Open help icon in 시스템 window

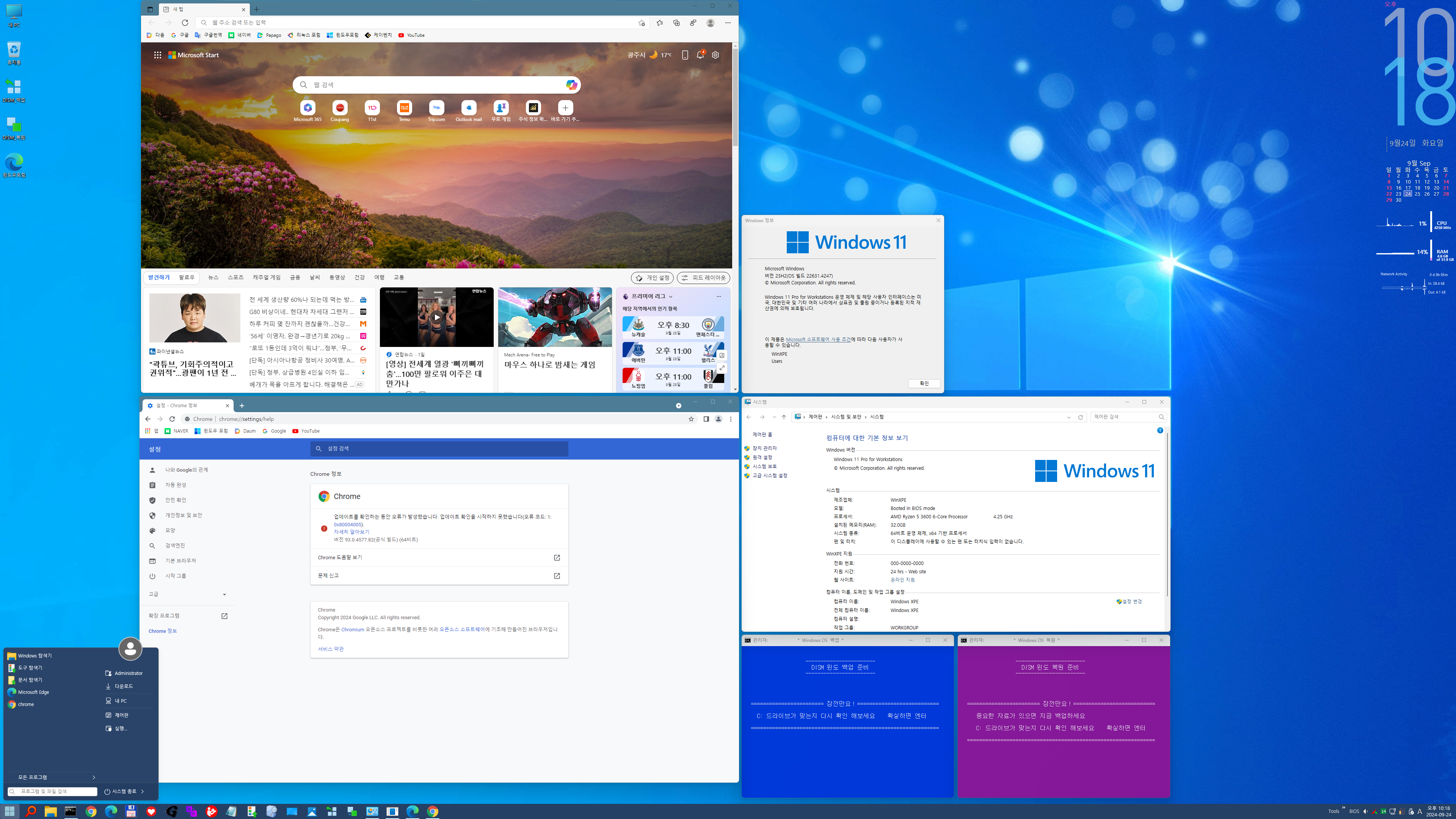pos(1160,431)
